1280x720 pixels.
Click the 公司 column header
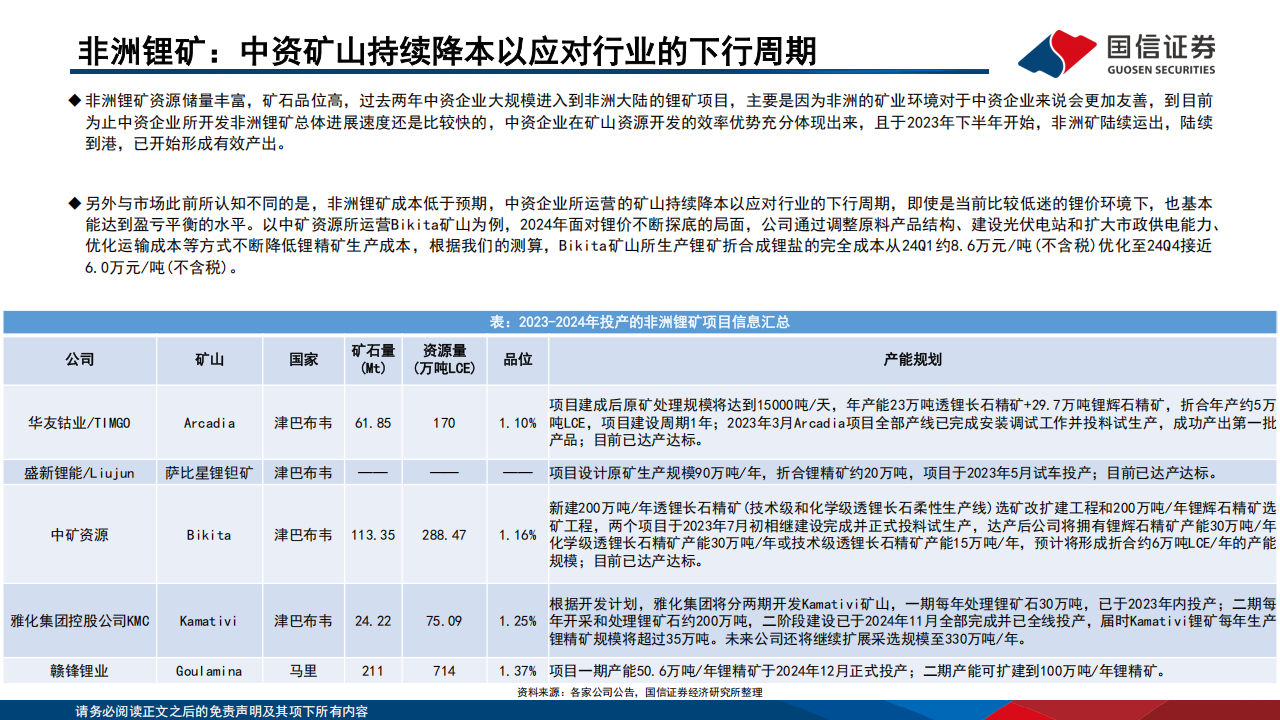point(80,359)
